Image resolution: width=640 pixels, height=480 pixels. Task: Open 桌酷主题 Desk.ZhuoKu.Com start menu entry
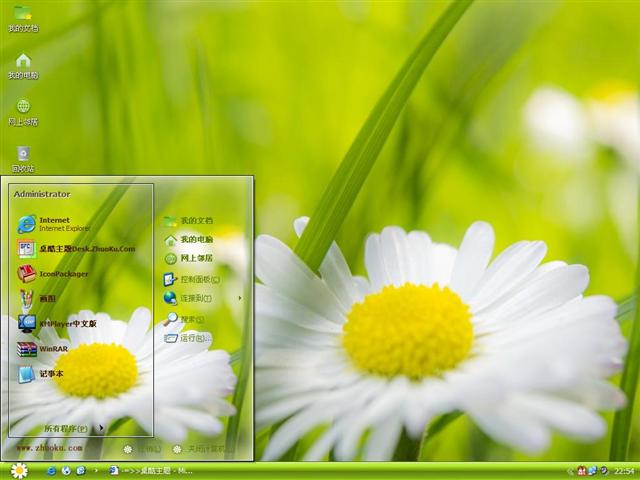click(76, 249)
